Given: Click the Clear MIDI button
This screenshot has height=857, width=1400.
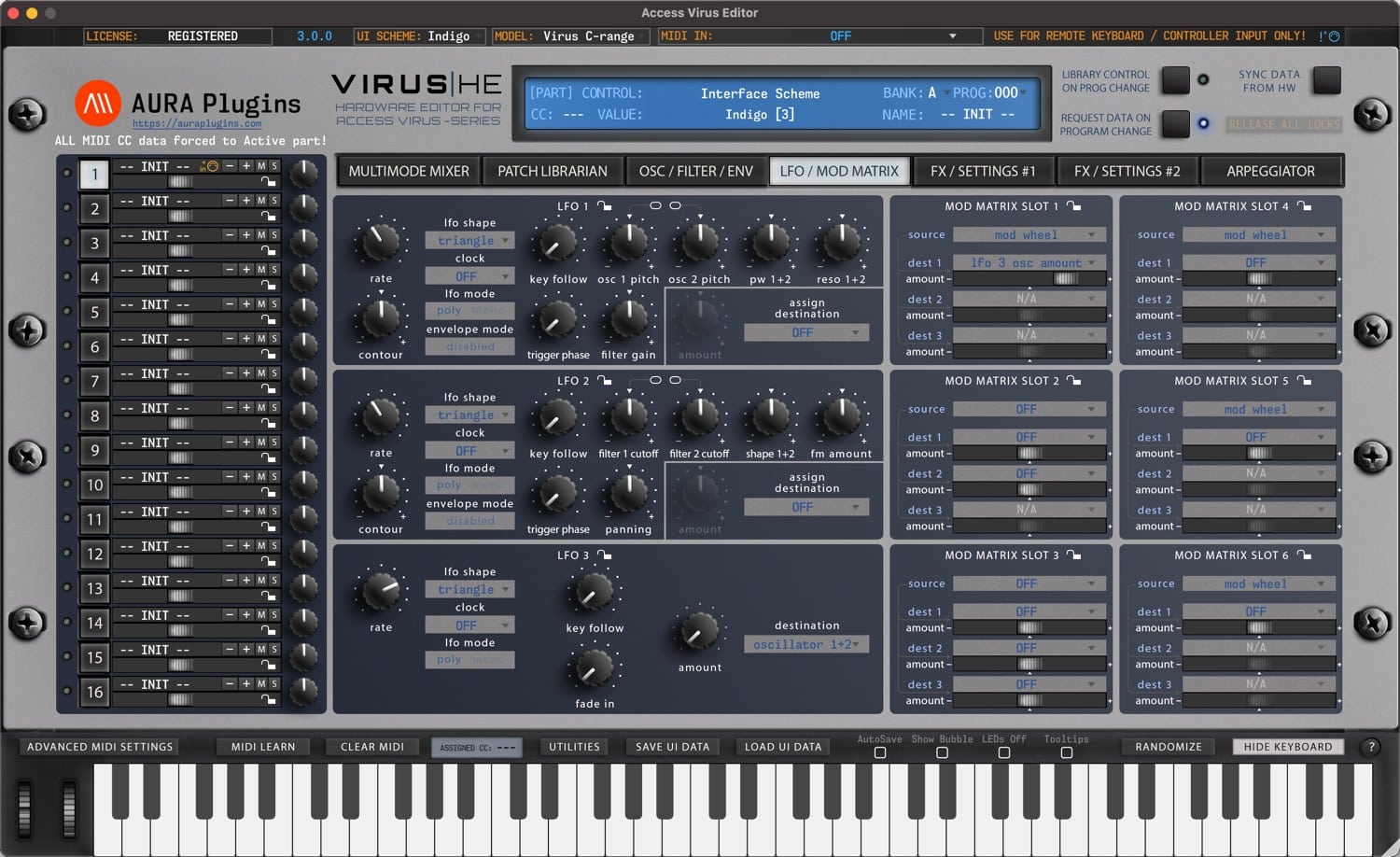Looking at the screenshot, I should pyautogui.click(x=372, y=747).
